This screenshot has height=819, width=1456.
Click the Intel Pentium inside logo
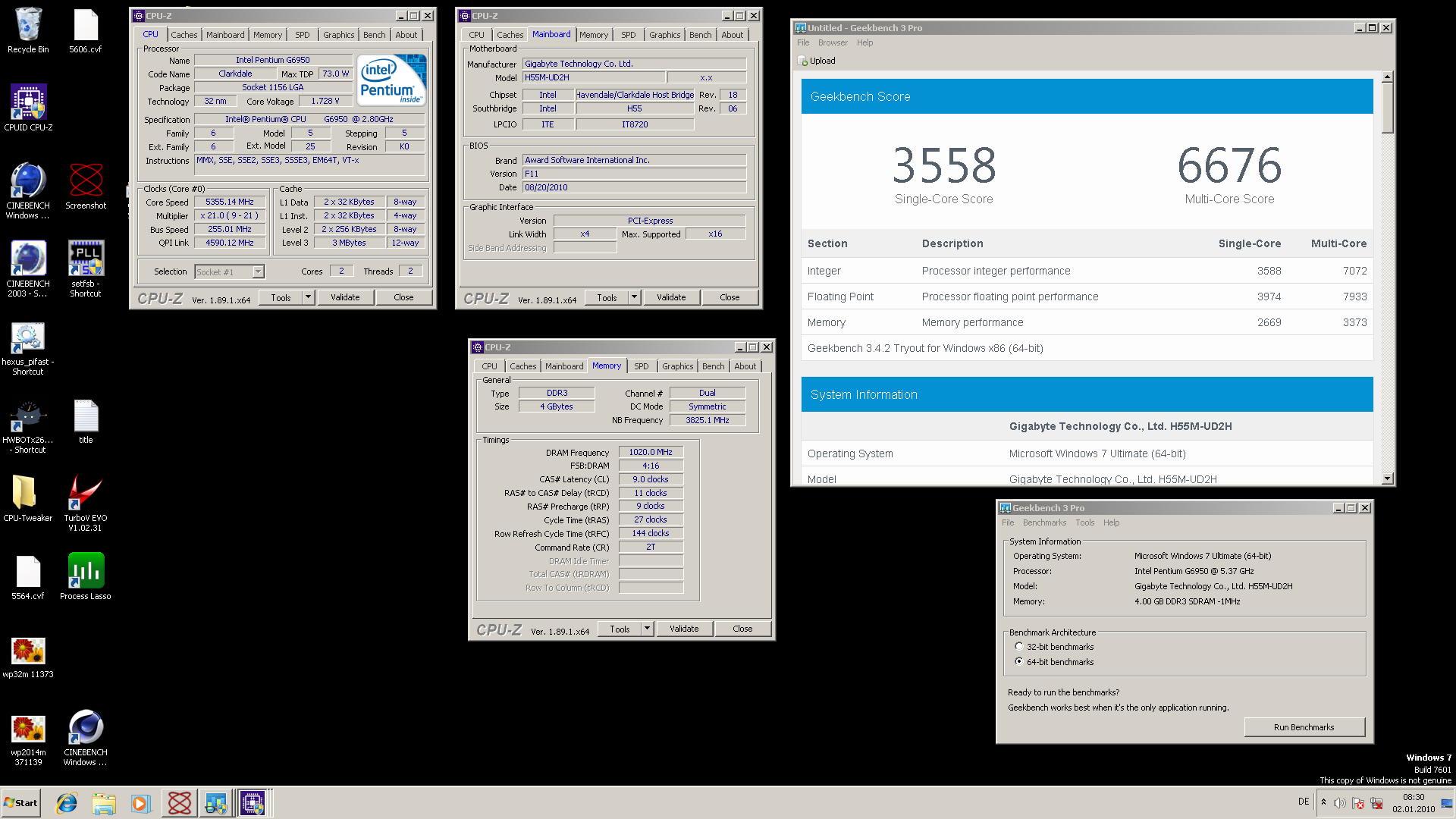[x=391, y=80]
